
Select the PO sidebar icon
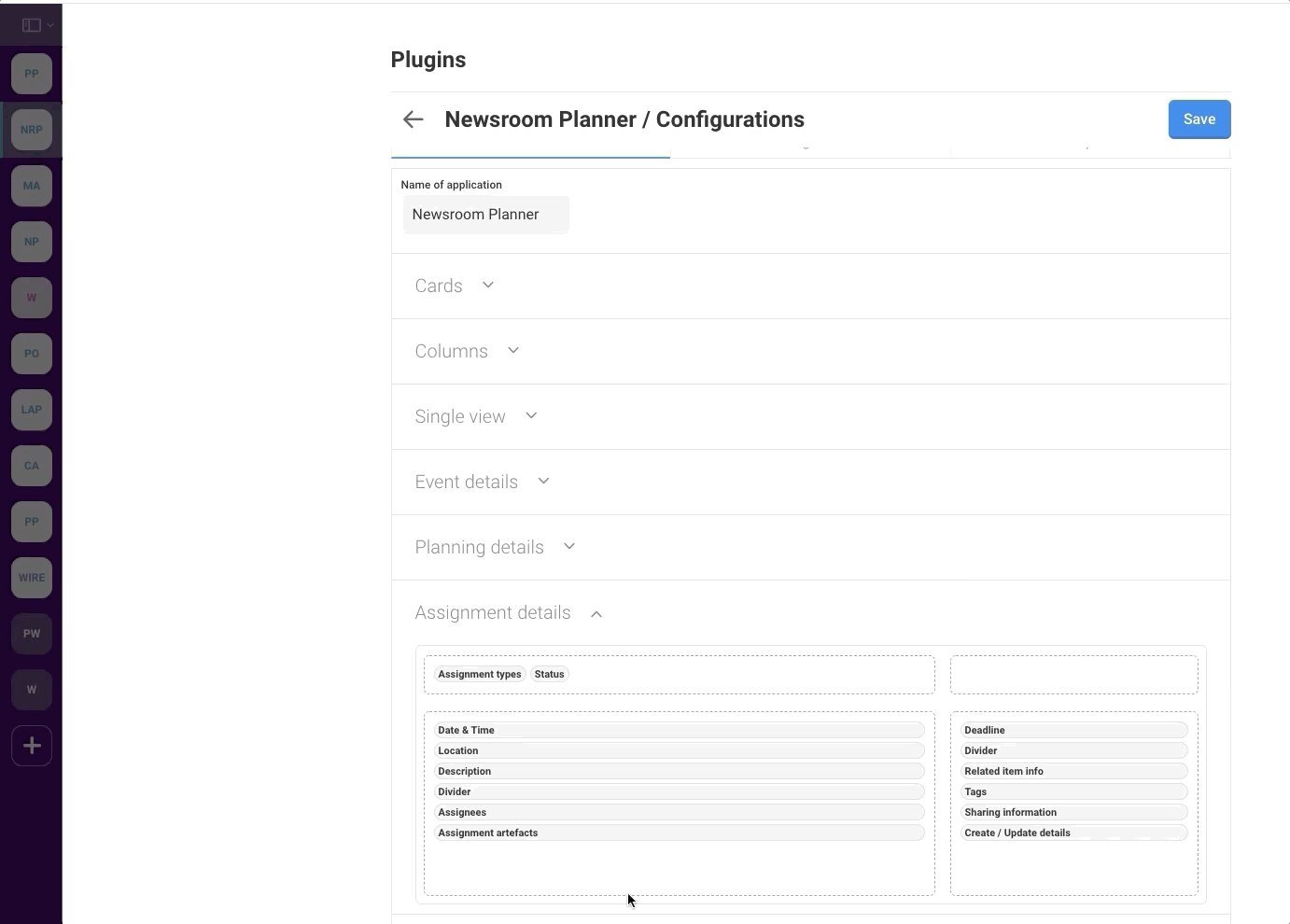(32, 354)
